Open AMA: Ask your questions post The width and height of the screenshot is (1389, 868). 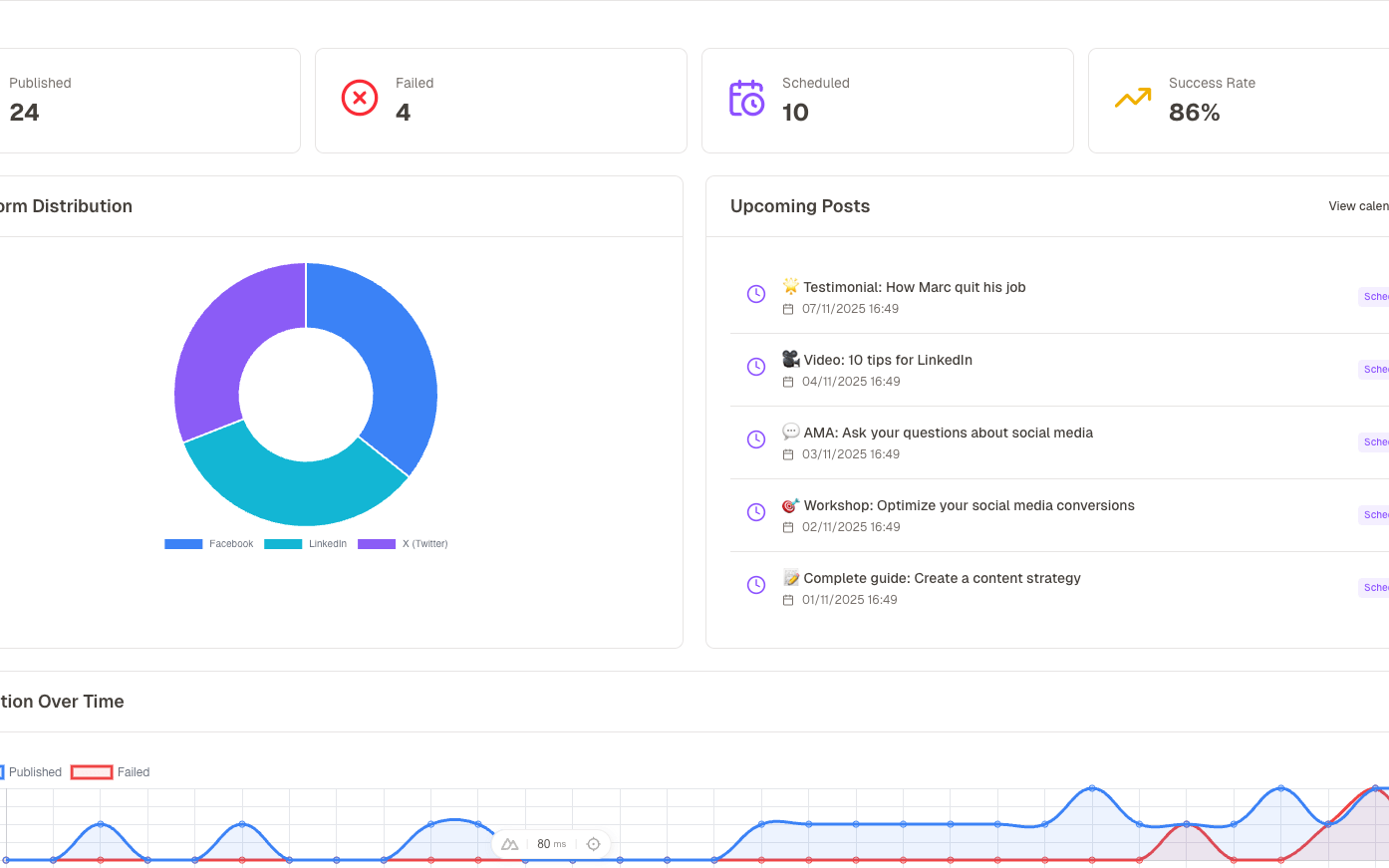point(948,434)
